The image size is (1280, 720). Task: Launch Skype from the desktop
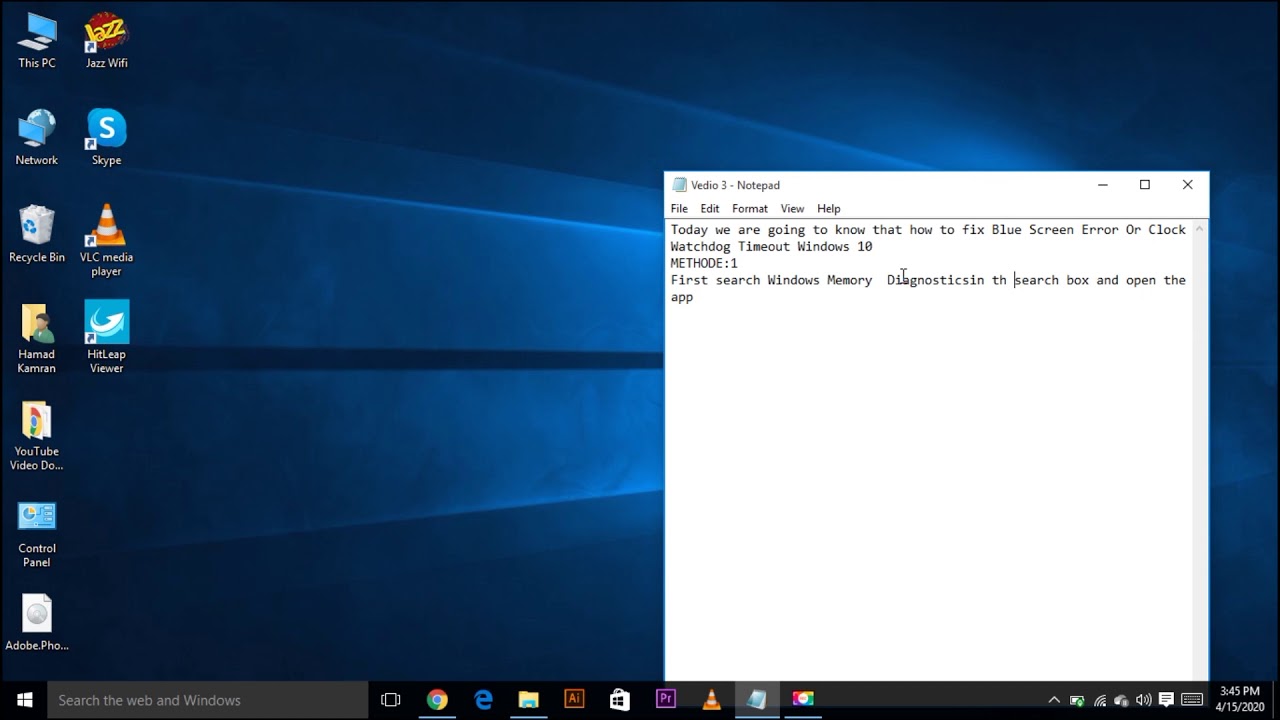[106, 138]
